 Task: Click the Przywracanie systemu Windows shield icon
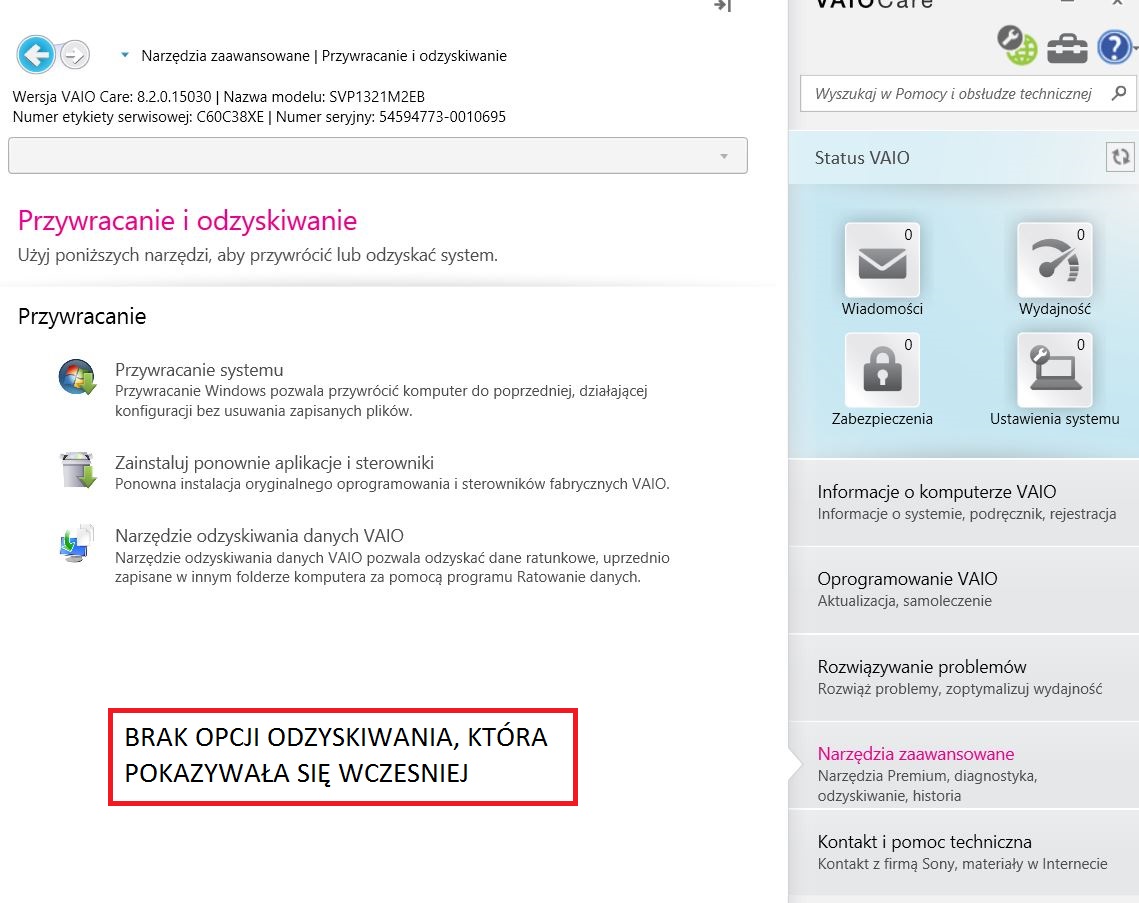point(77,376)
